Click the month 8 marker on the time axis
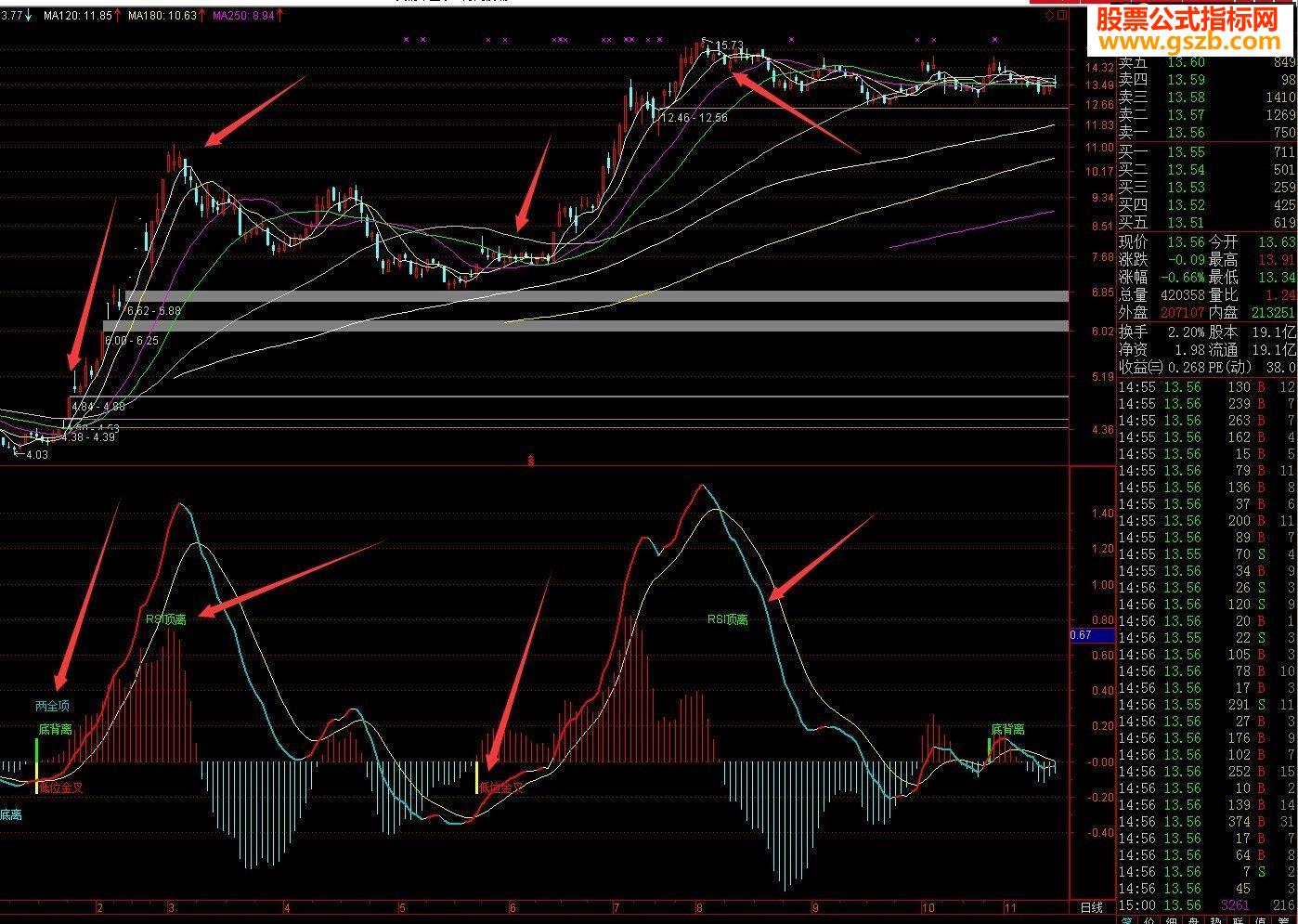Image resolution: width=1298 pixels, height=924 pixels. click(x=698, y=907)
